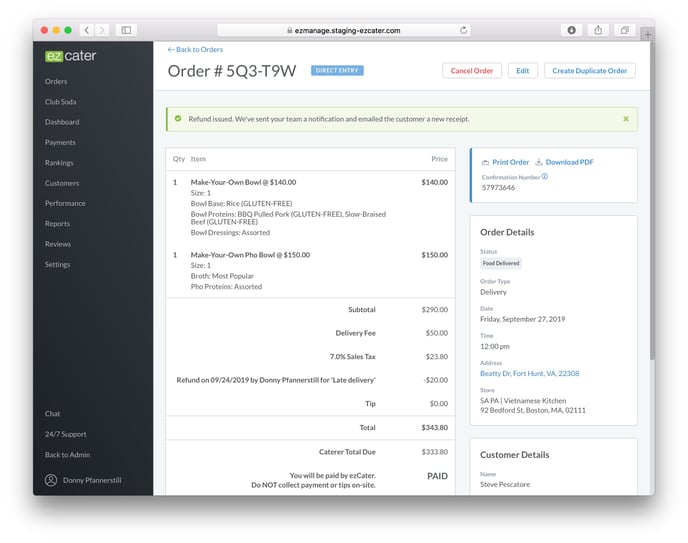This screenshot has width=688, height=543.
Task: Click the Back to Orders link
Action: click(195, 50)
